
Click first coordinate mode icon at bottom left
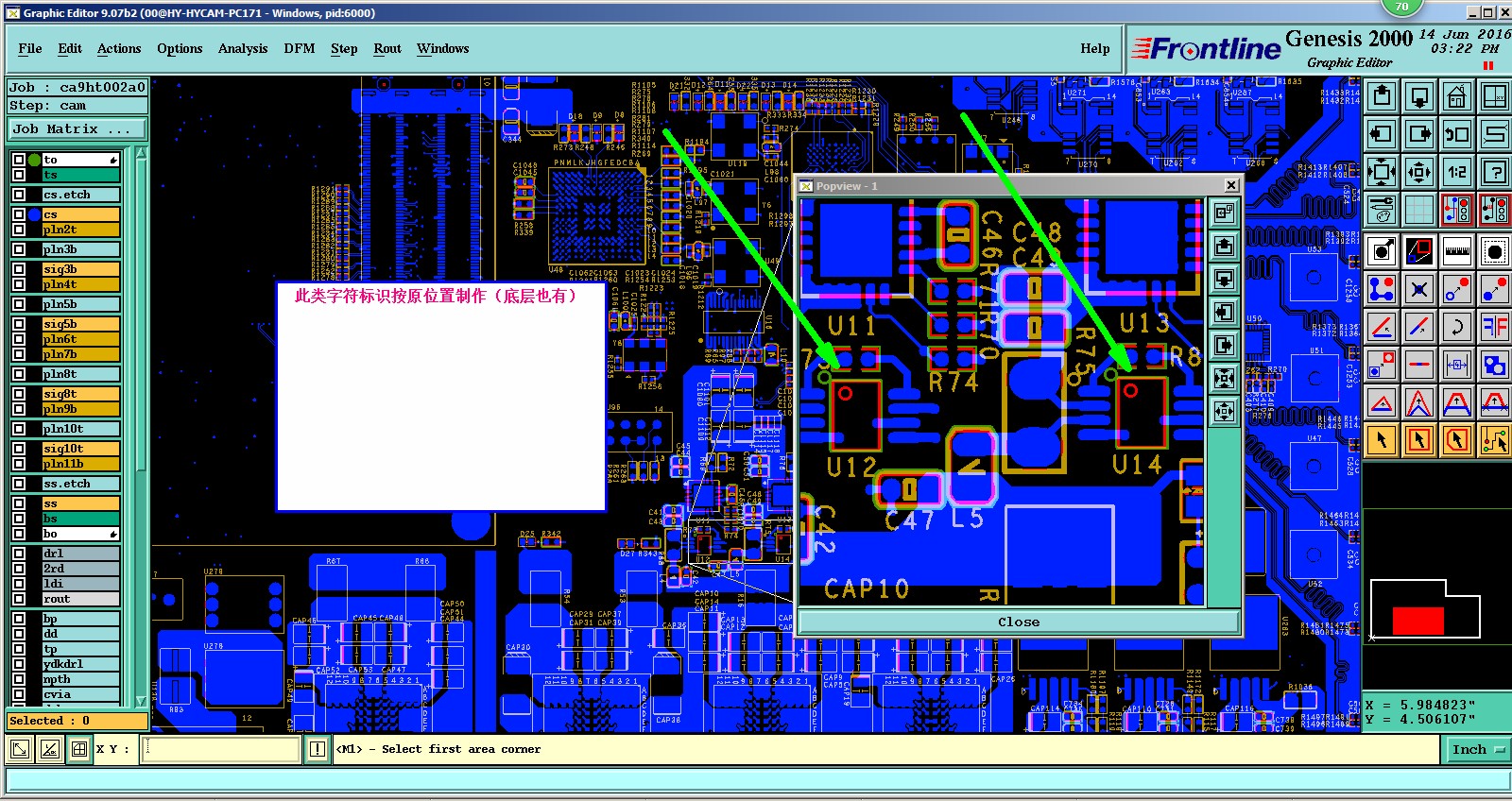(20, 750)
